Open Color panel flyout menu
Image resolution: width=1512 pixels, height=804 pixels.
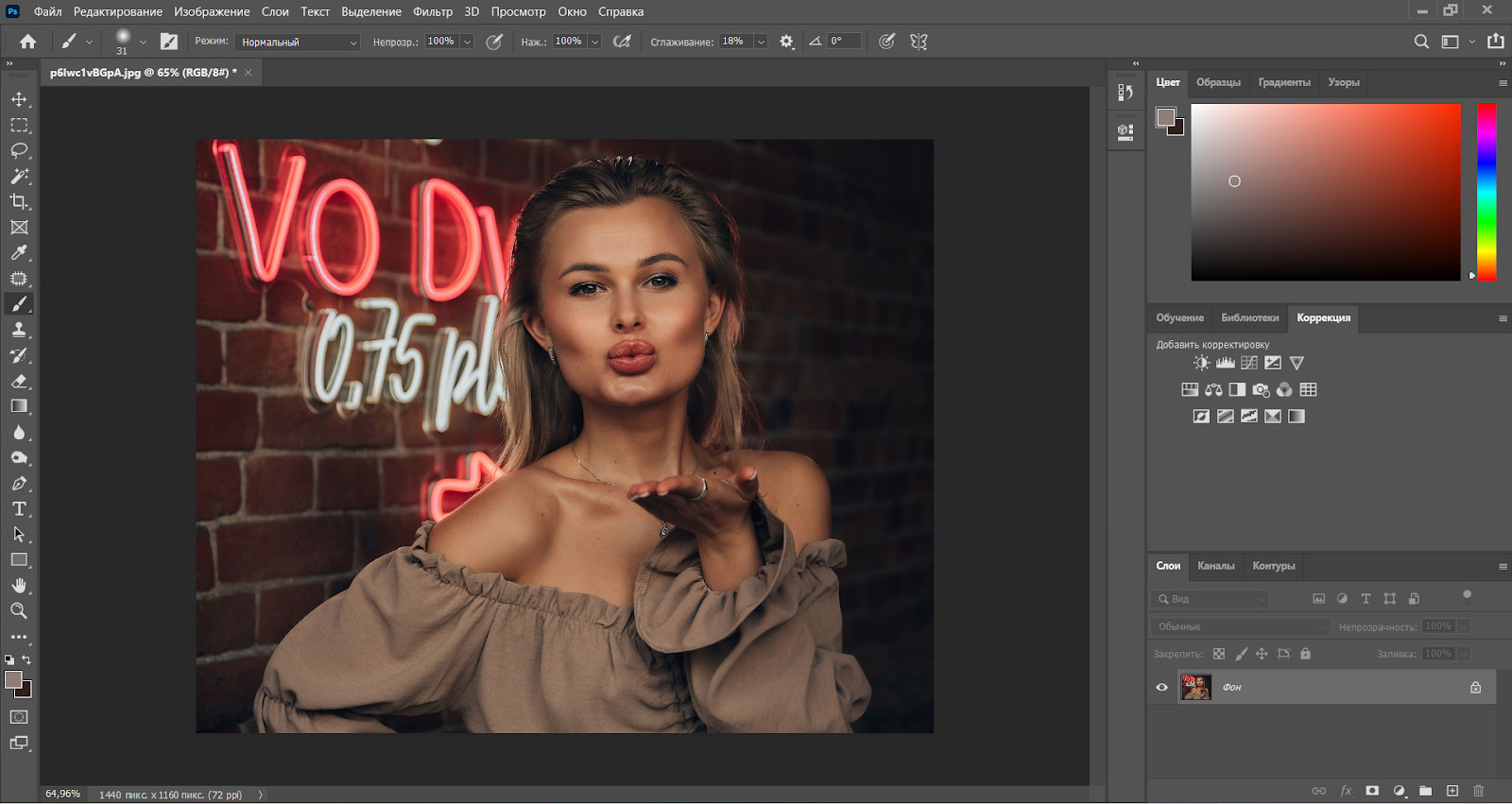1503,83
